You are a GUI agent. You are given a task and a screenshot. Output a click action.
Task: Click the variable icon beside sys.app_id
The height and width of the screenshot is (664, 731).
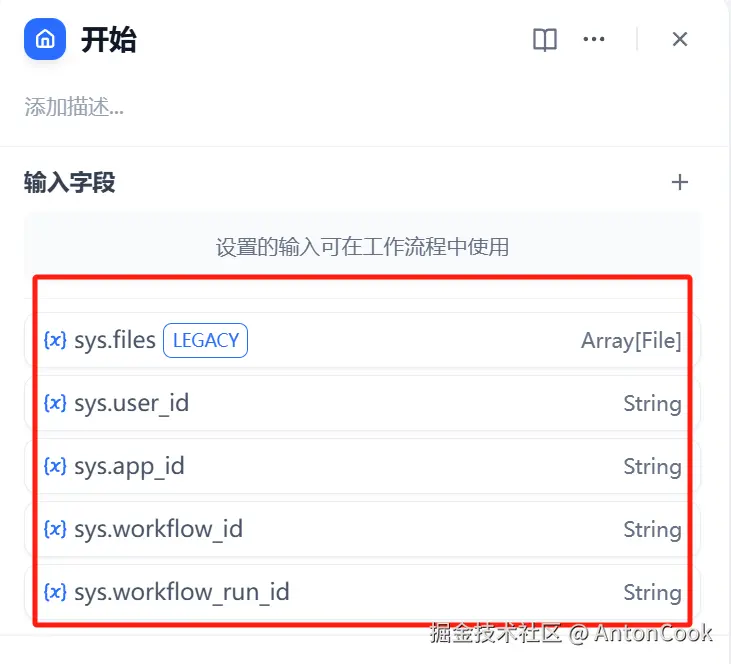(56, 467)
